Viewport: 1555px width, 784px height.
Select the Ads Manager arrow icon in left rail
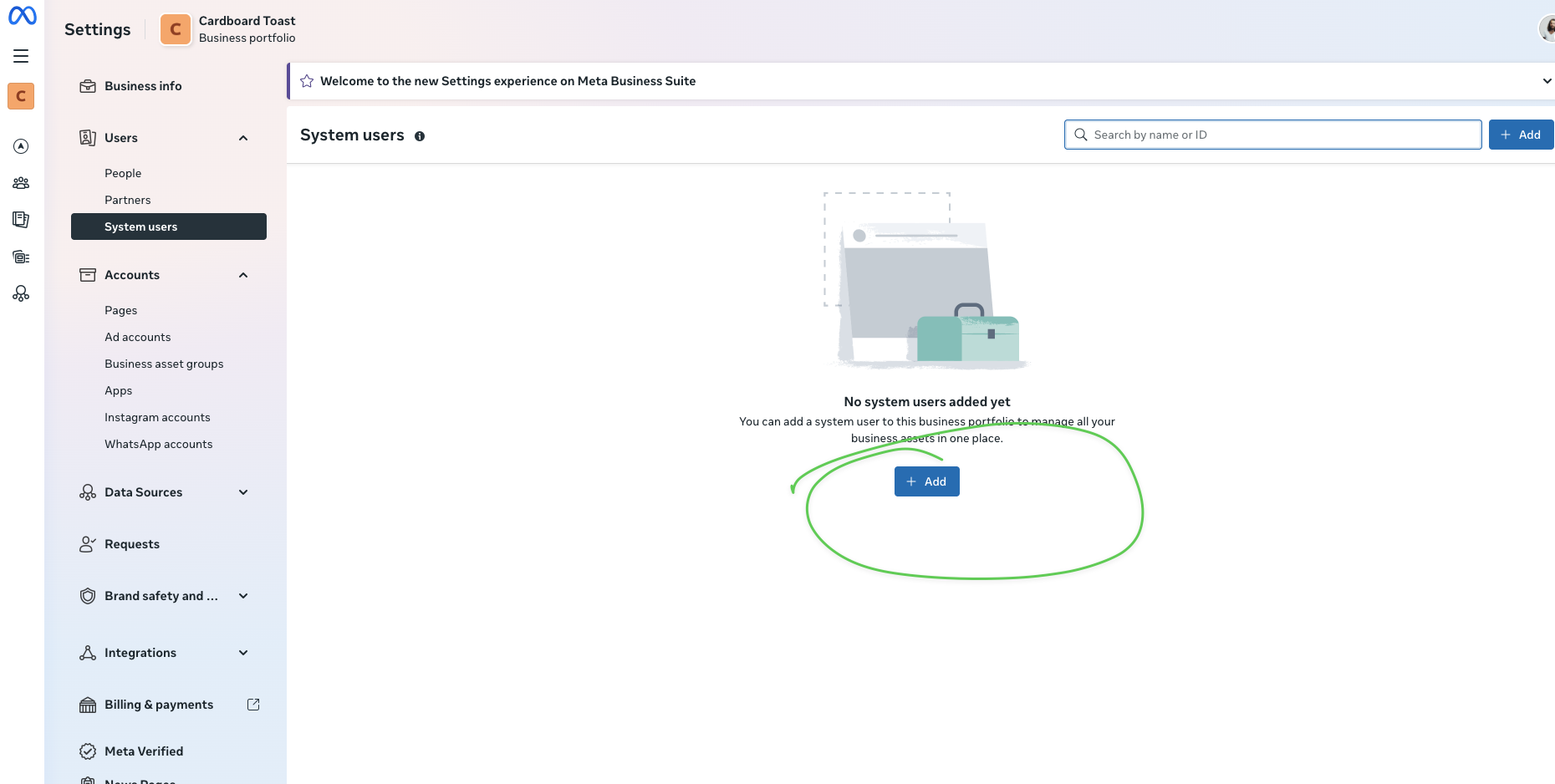click(x=21, y=145)
